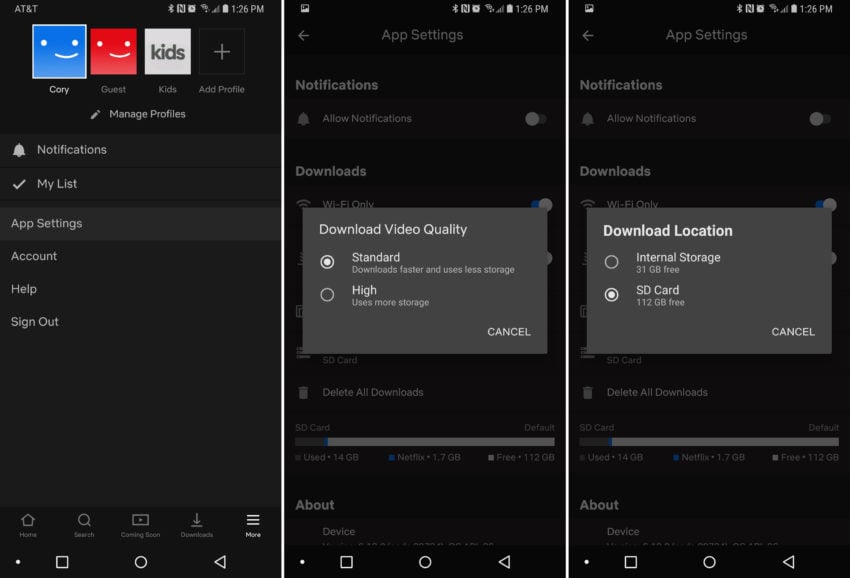Choose SD Card download location
Viewport: 850px width, 578px height.
tap(709, 295)
